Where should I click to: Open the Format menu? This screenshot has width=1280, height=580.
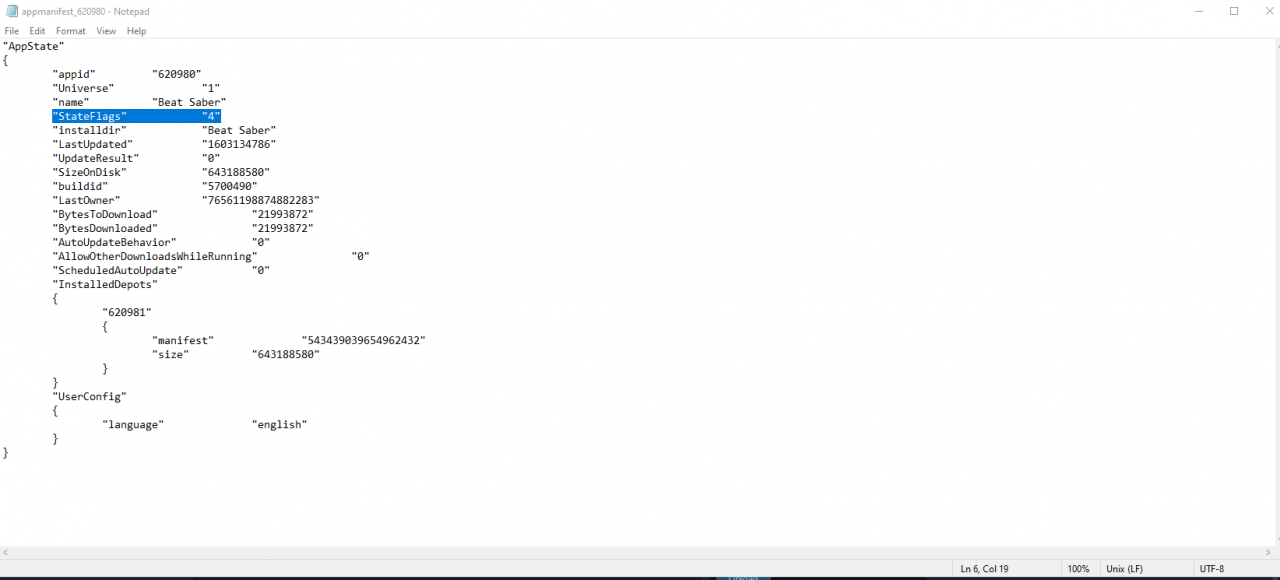71,31
